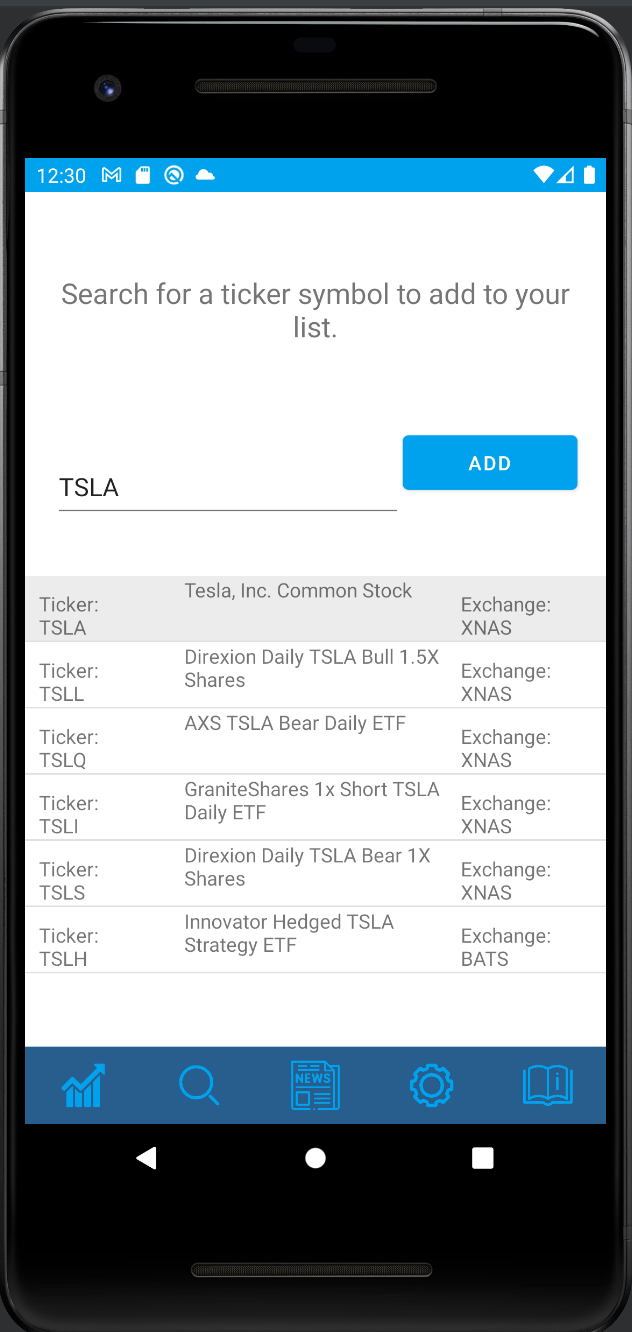Tap the Recent Apps square button
This screenshot has height=1332, width=632.
[483, 1158]
